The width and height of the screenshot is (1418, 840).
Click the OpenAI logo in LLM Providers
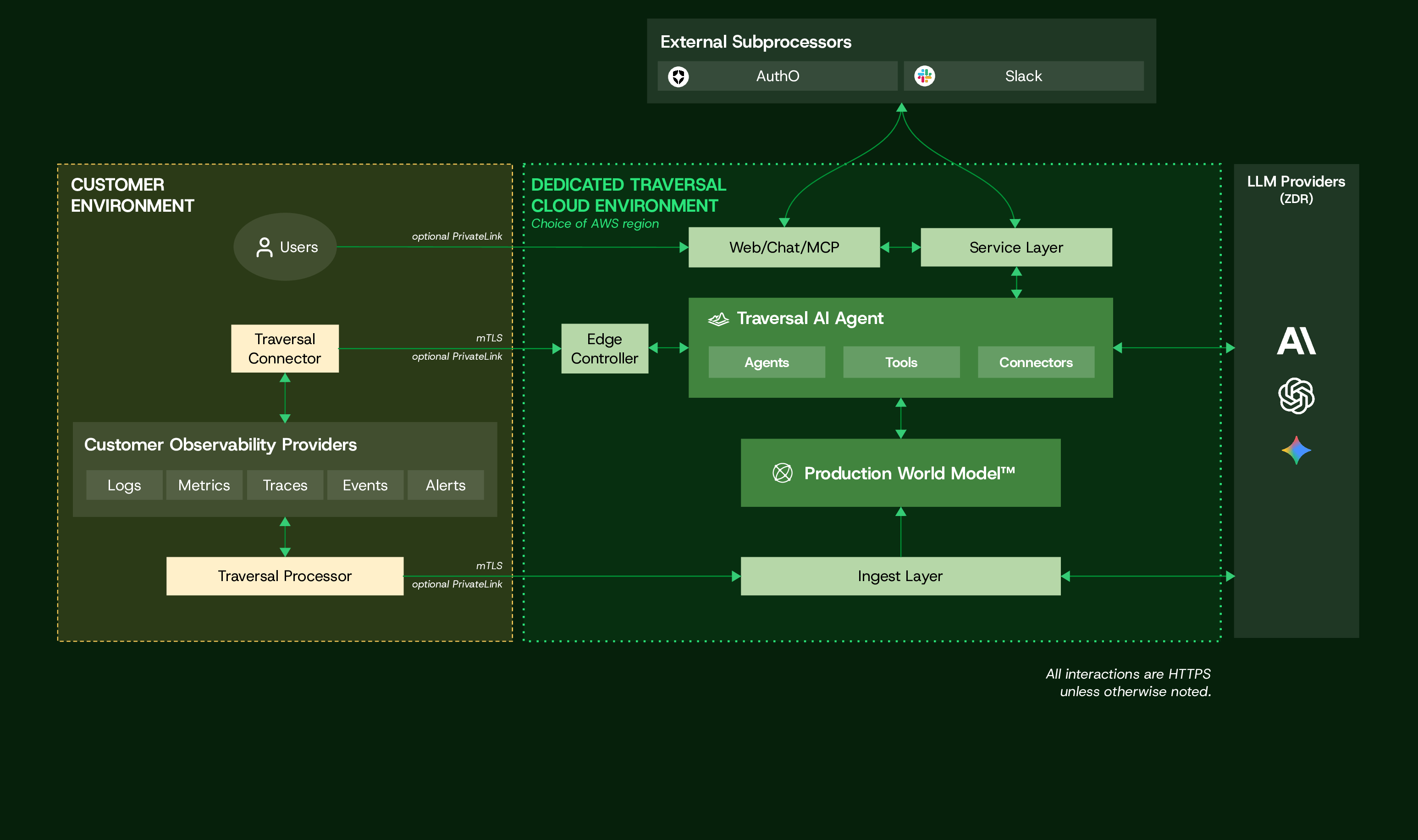click(1296, 395)
